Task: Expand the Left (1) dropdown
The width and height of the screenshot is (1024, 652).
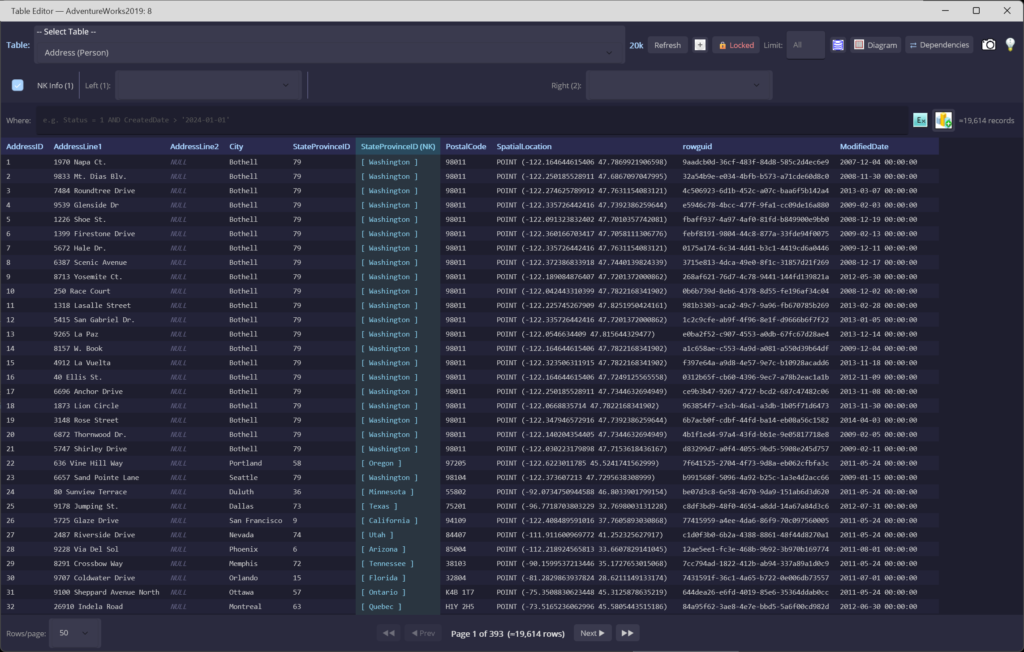Action: [x=208, y=85]
